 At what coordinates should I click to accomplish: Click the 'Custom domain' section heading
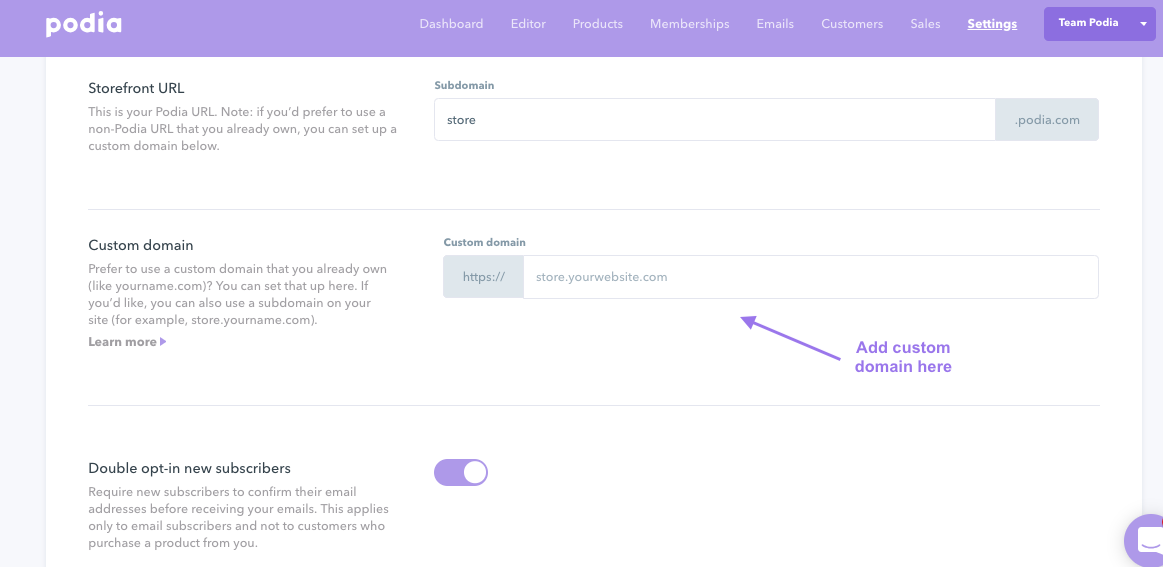141,245
